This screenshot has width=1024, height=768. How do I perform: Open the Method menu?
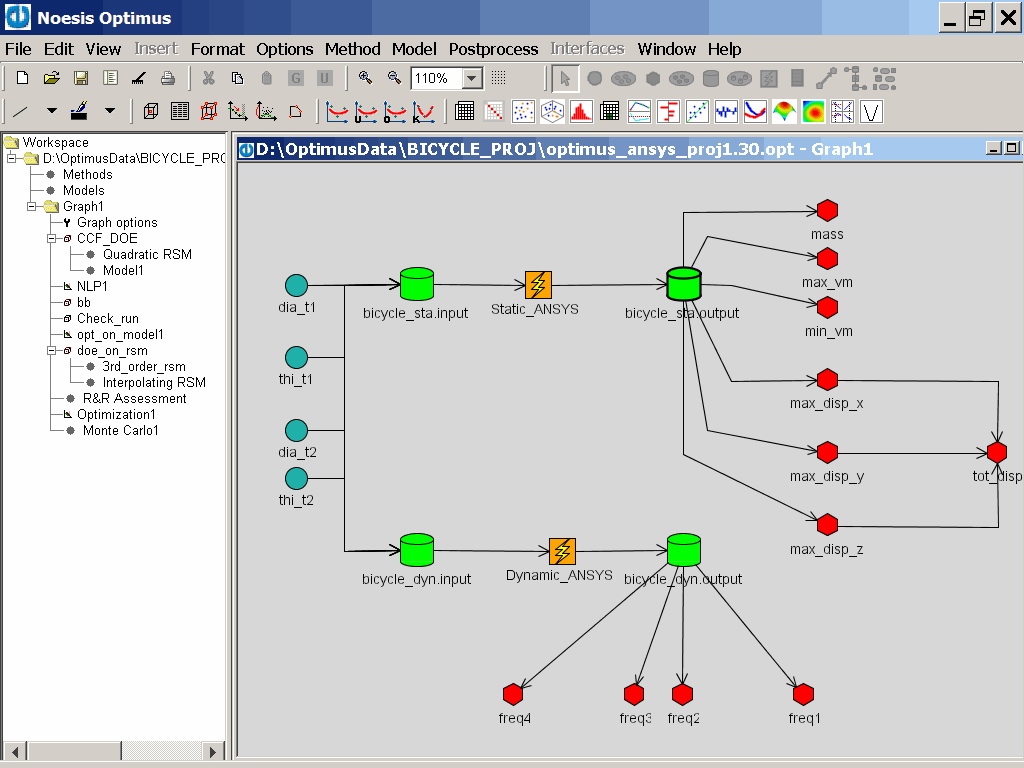[x=352, y=49]
